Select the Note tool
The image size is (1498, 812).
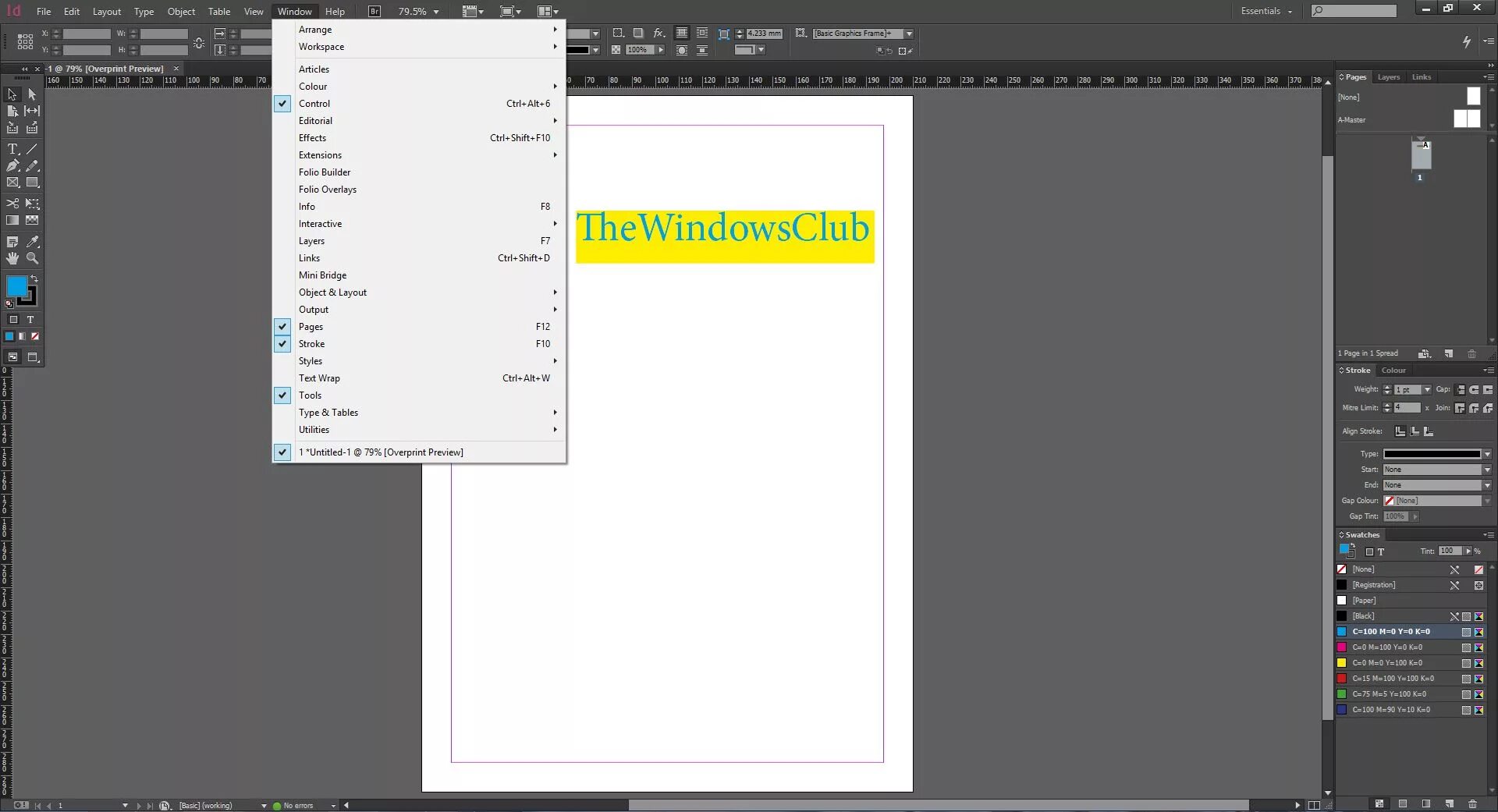[x=12, y=242]
